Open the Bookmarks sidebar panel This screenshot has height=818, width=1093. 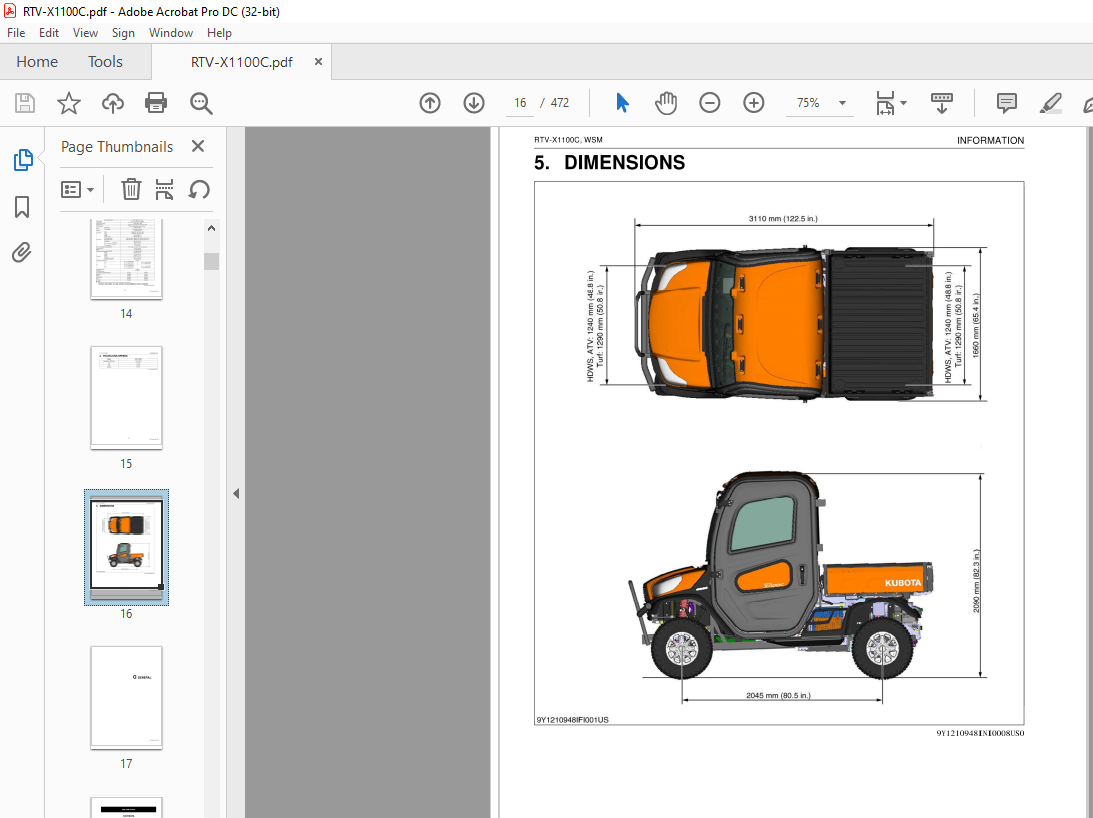tap(22, 206)
